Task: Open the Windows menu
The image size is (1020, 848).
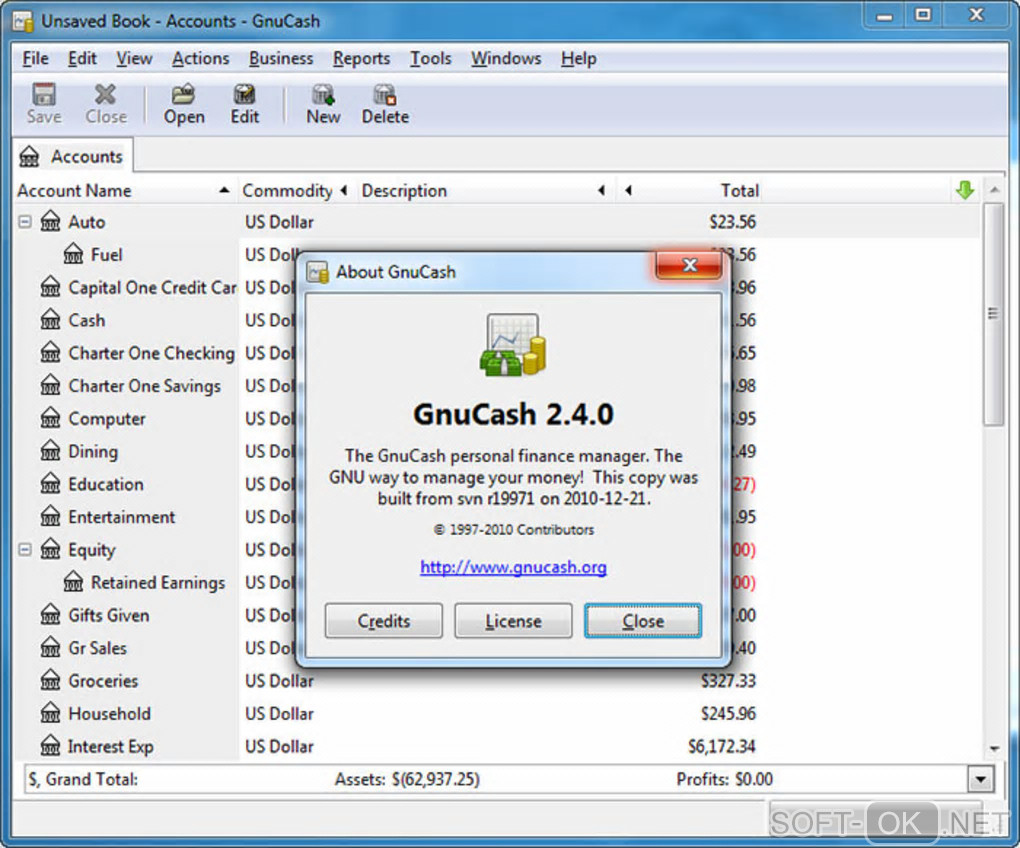Action: [506, 59]
